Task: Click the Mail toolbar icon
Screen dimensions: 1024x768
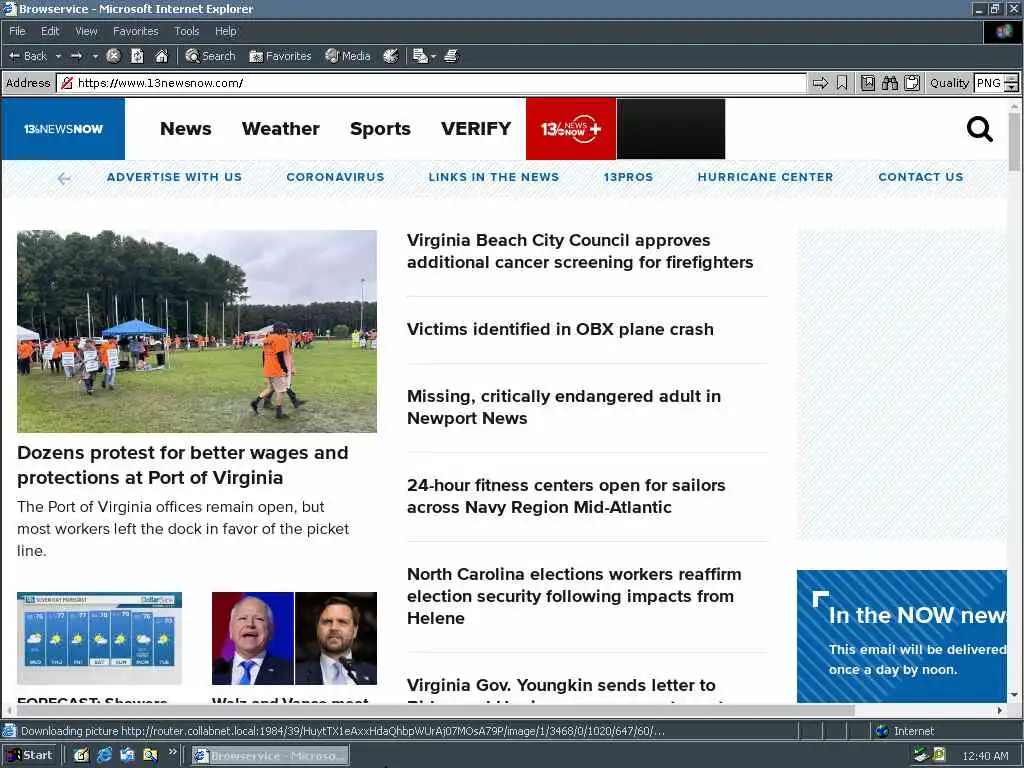Action: point(420,56)
